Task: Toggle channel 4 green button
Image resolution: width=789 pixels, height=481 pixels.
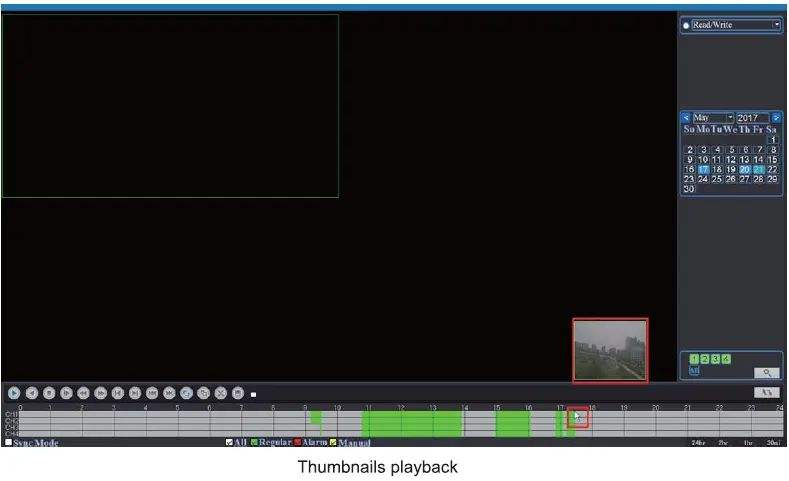Action: (x=726, y=359)
